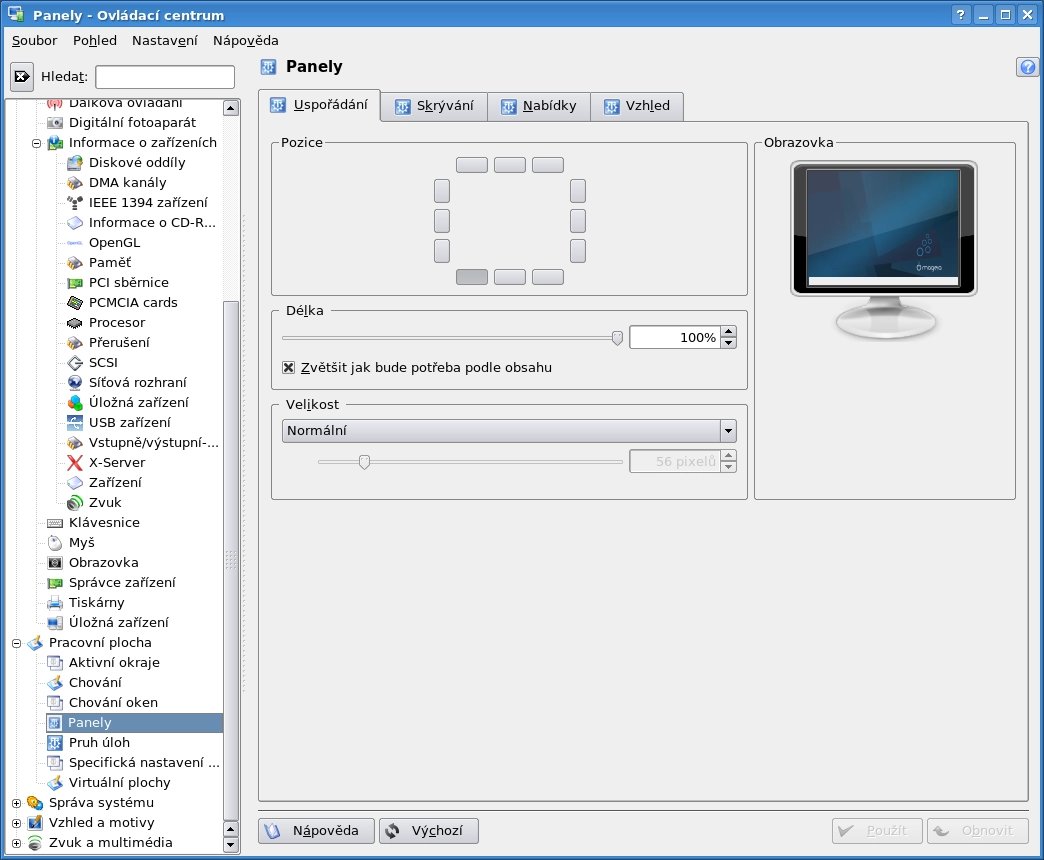1044x860 pixels.
Task: Click the Diskové oddíly icon
Action: pyautogui.click(x=75, y=163)
